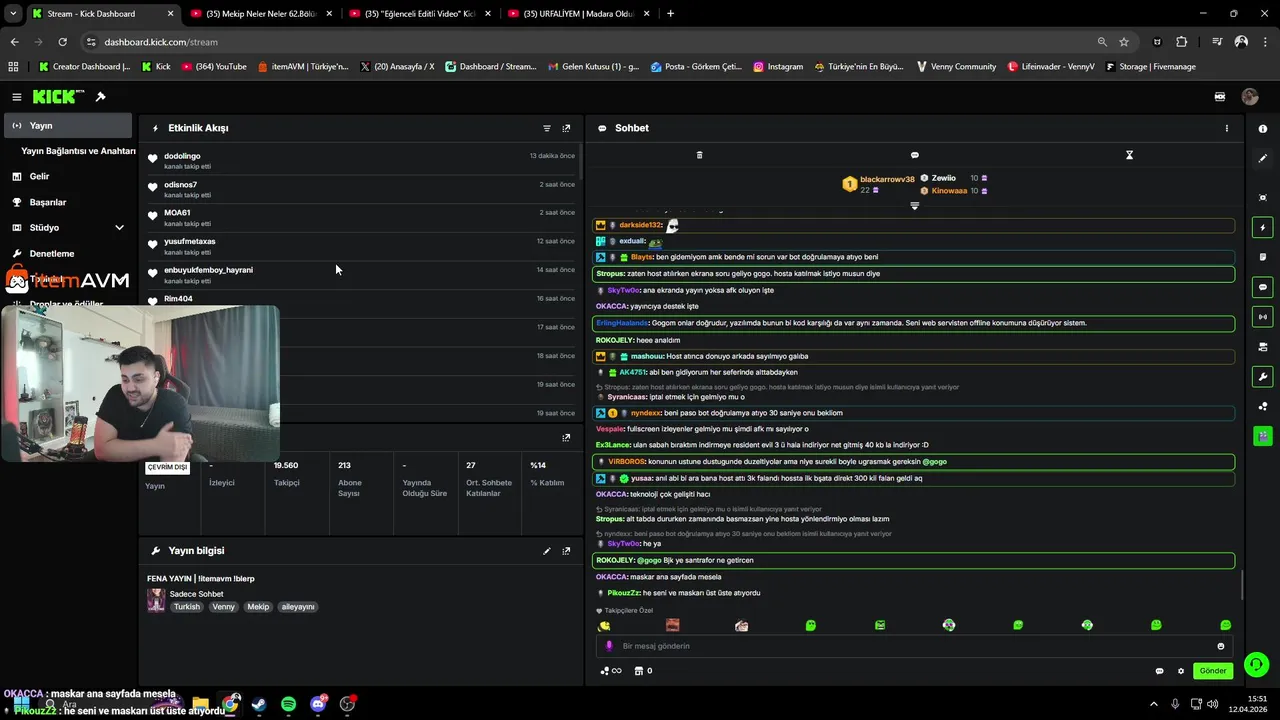Toggle the wrench widget in right sidebar
The width and height of the screenshot is (1280, 720).
(1263, 377)
